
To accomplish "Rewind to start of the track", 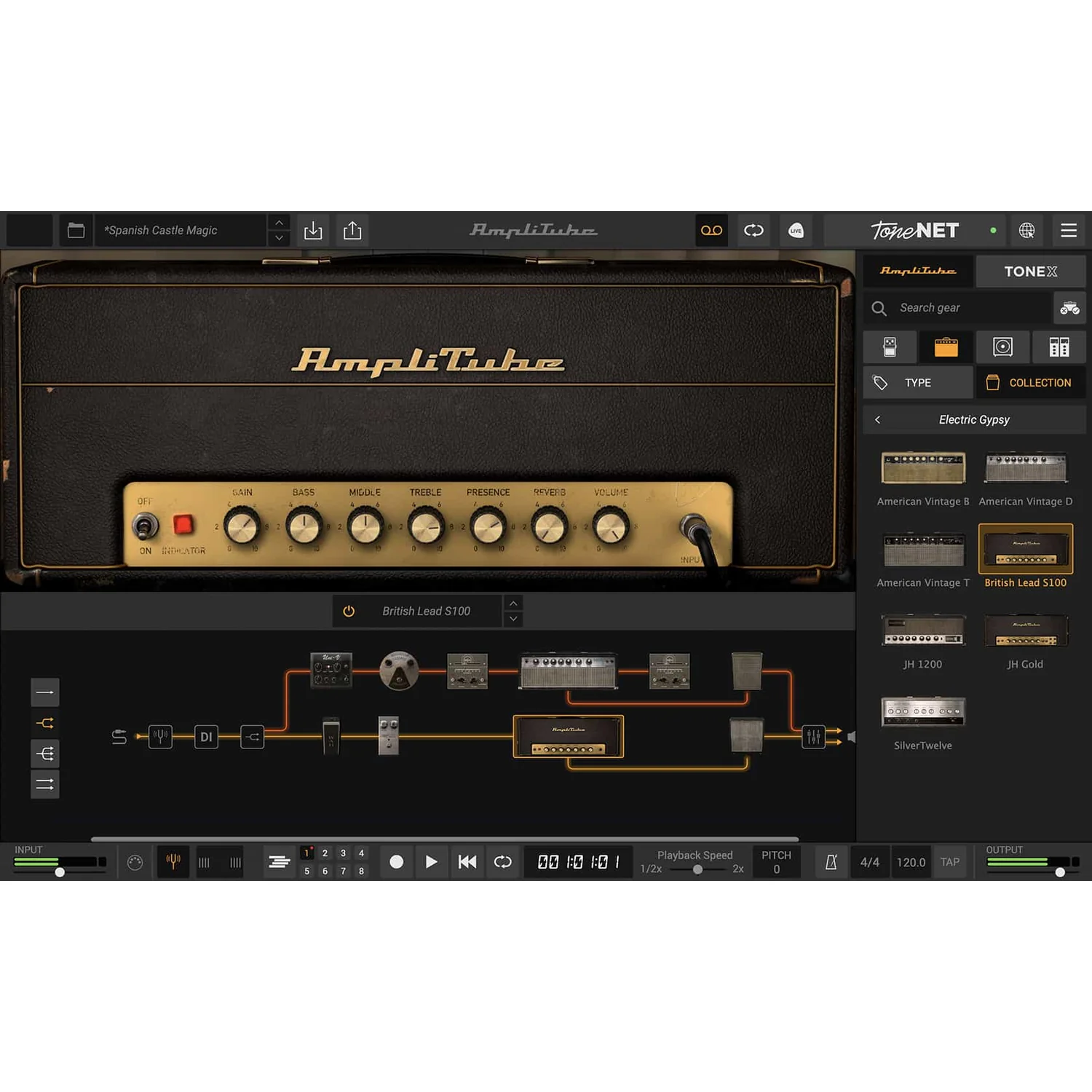I will tap(467, 862).
